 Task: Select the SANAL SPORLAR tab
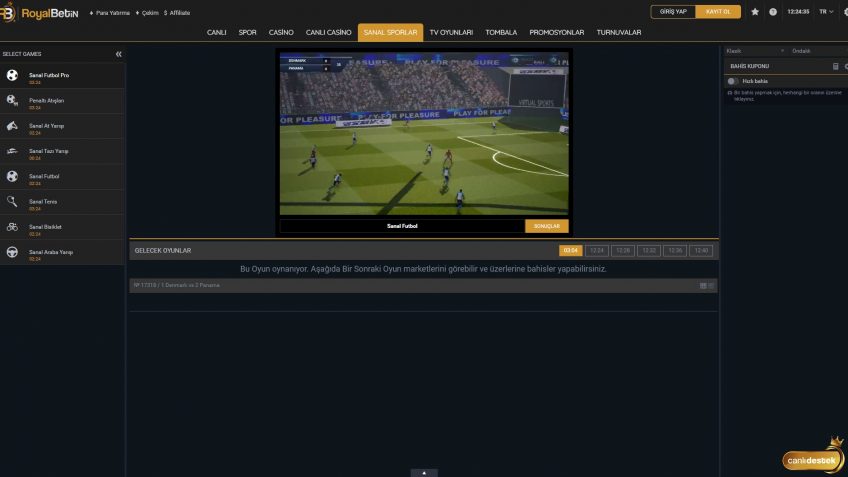pyautogui.click(x=390, y=32)
